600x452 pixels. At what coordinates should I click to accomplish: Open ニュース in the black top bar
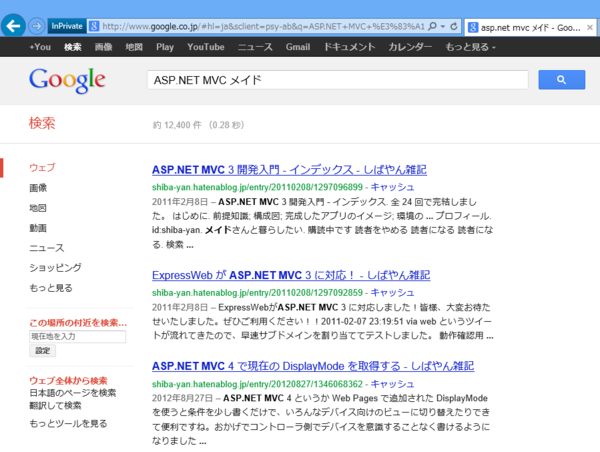point(255,47)
